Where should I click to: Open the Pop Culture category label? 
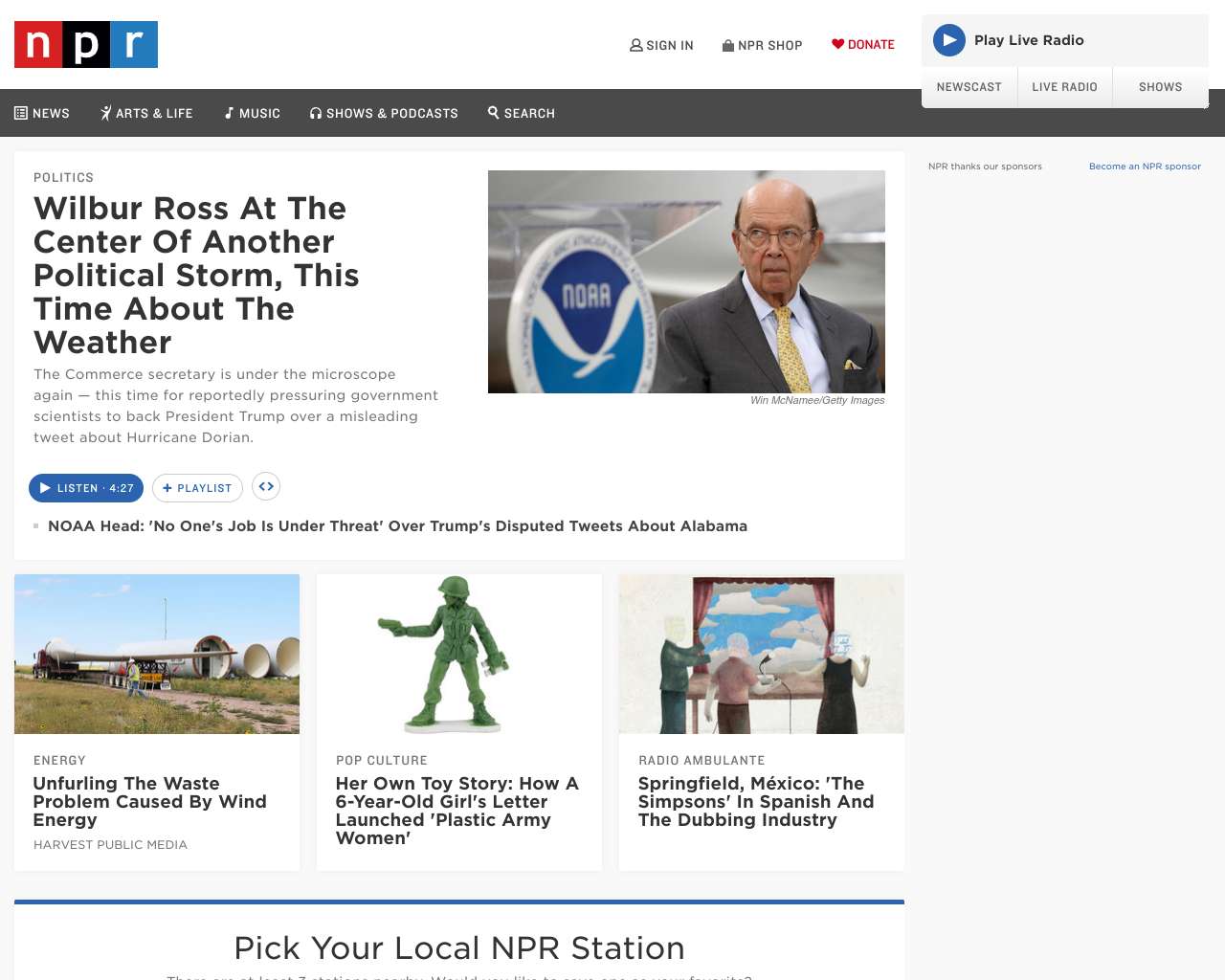pos(382,761)
